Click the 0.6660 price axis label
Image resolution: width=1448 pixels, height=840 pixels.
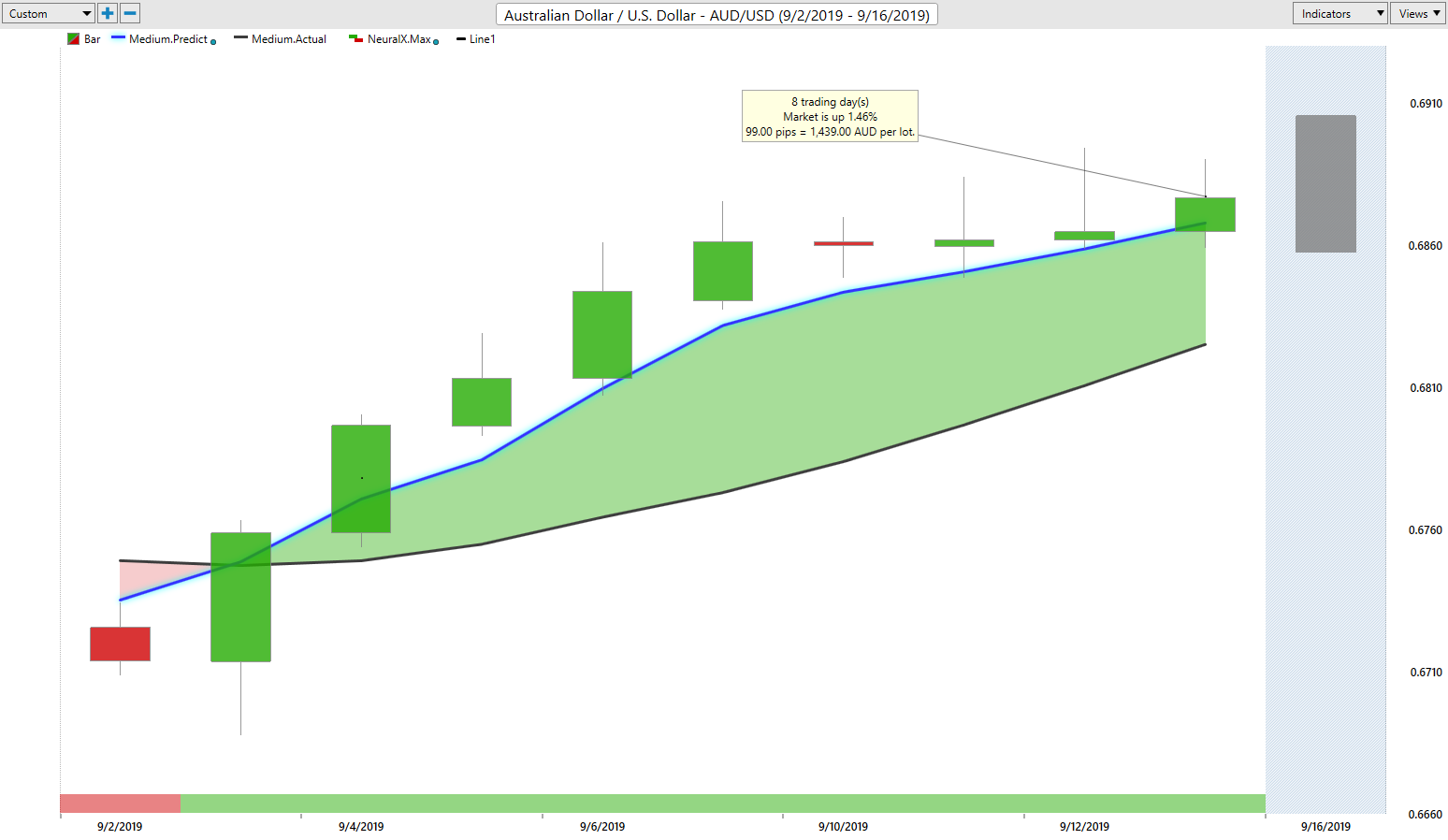coord(1426,815)
